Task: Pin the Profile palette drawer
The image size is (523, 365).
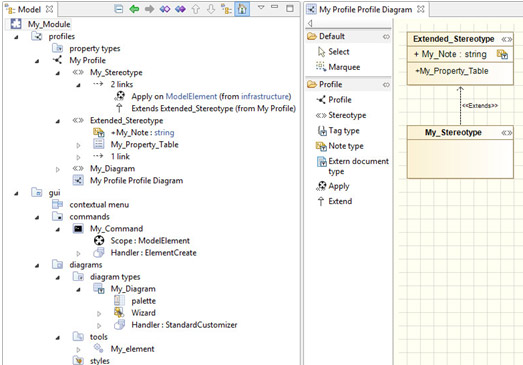Action: coord(386,85)
